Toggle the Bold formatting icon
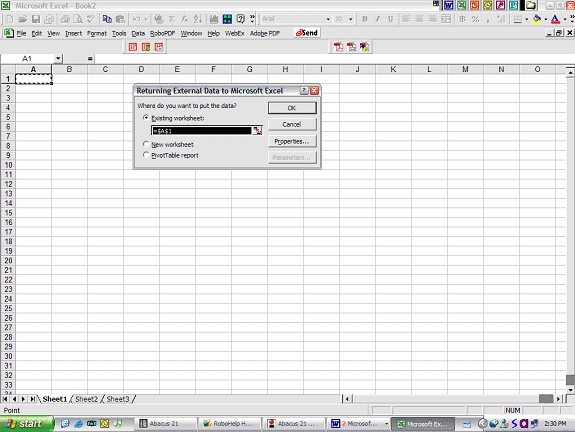 click(x=365, y=19)
